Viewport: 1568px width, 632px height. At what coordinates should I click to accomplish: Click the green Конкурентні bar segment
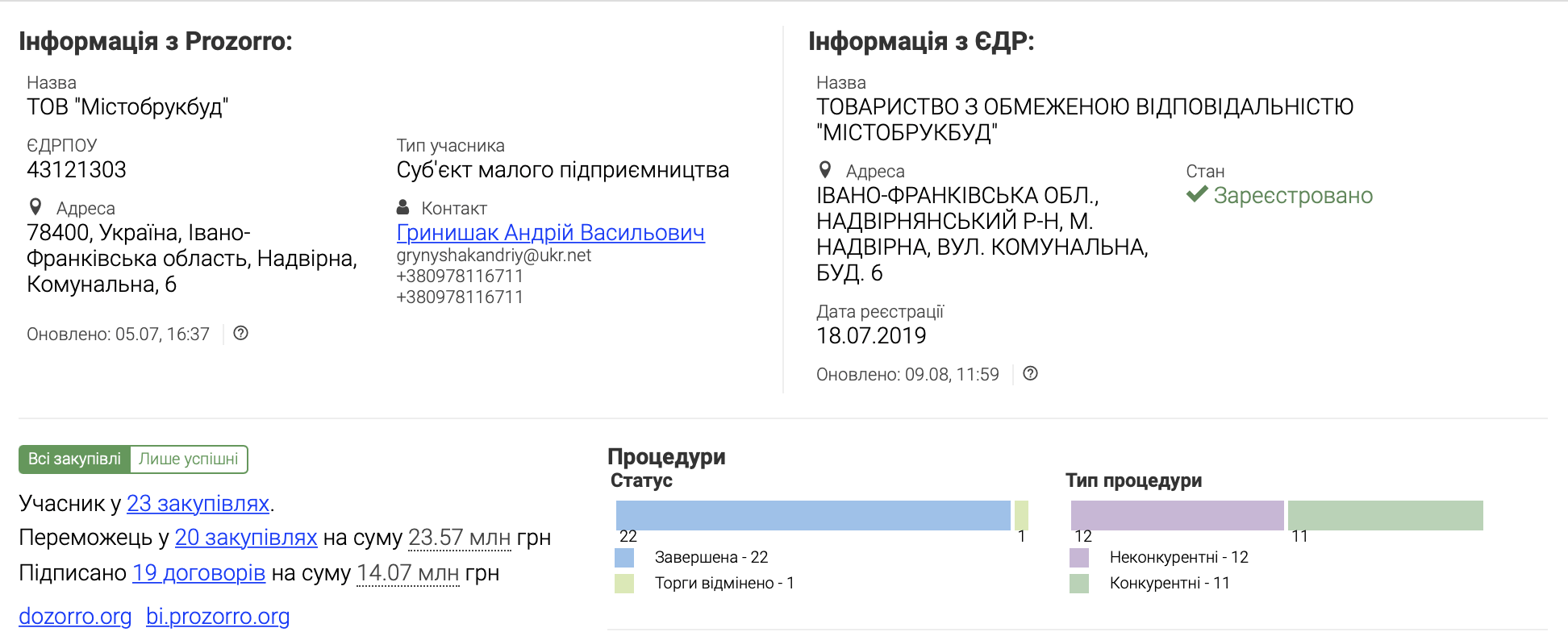pos(1385,515)
